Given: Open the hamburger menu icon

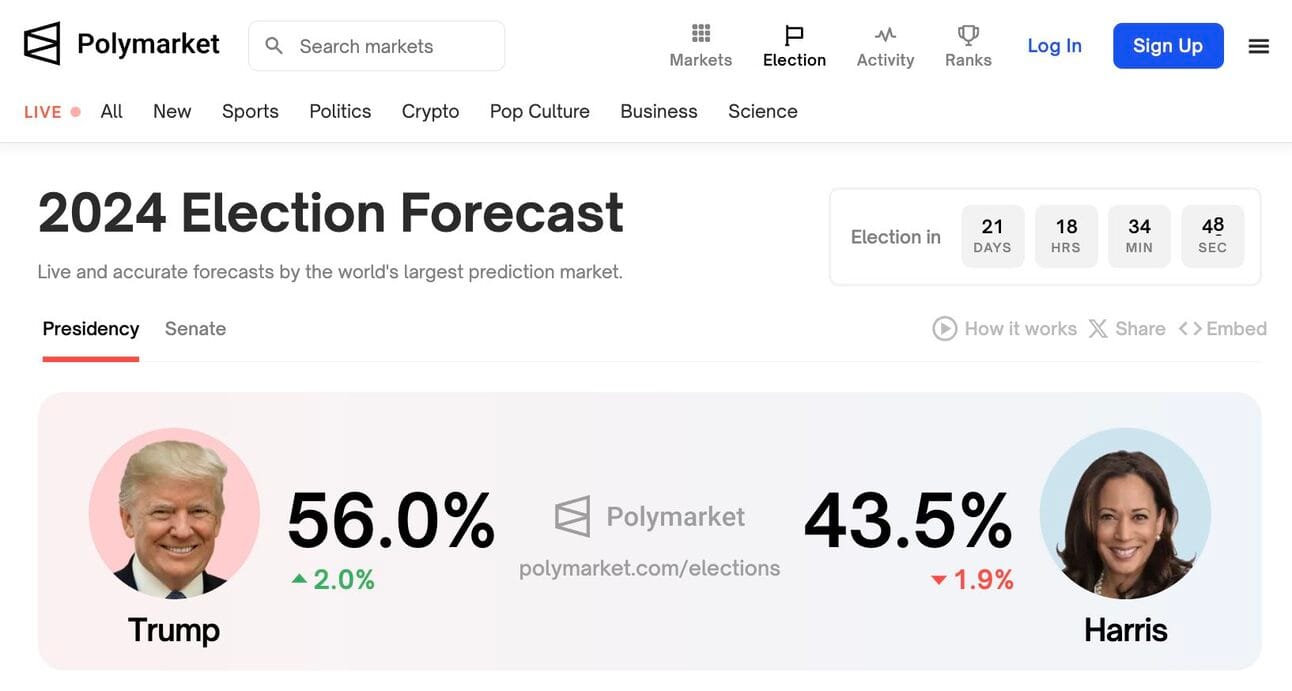Looking at the screenshot, I should coord(1259,46).
